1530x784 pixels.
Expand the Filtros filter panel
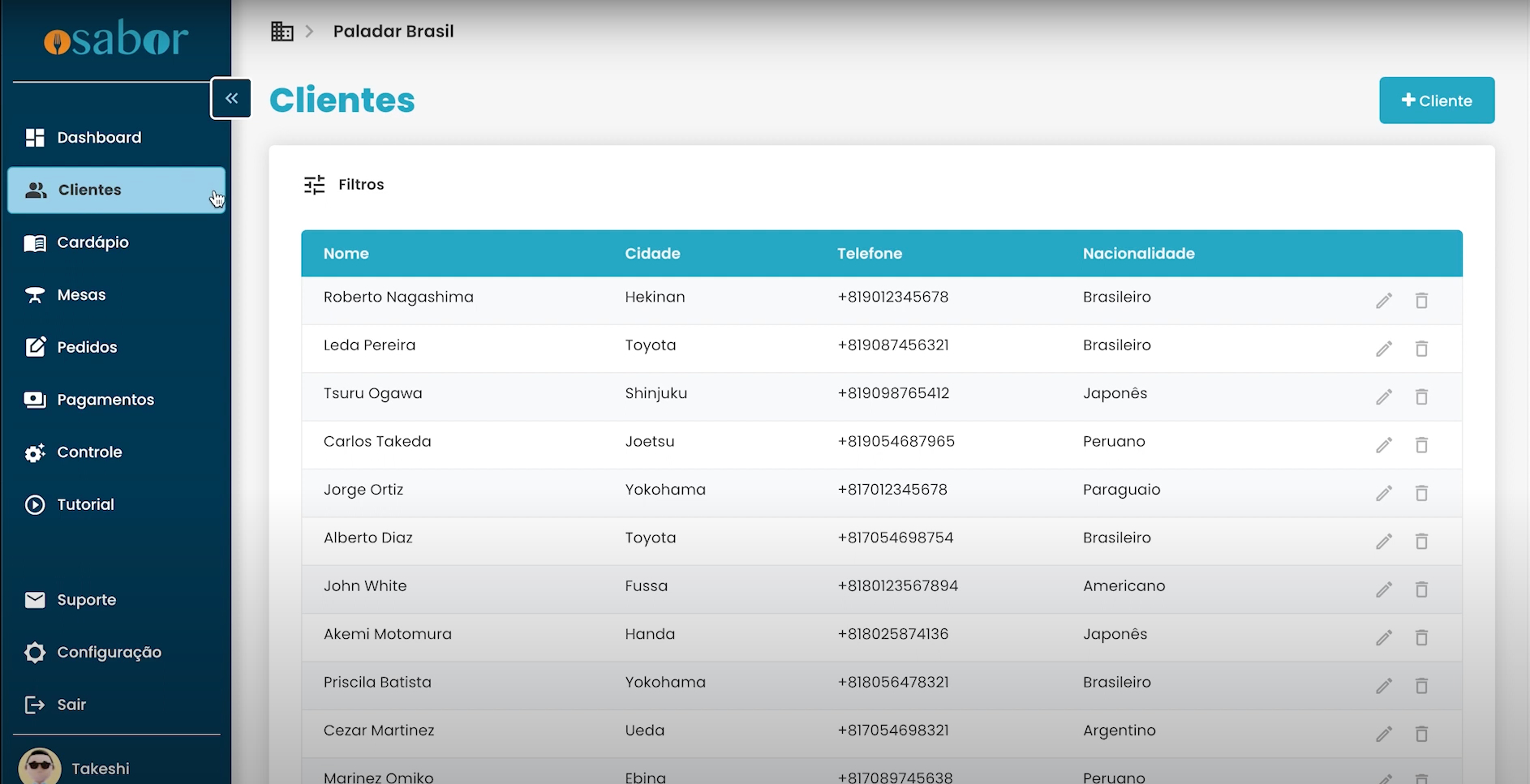[x=361, y=185]
